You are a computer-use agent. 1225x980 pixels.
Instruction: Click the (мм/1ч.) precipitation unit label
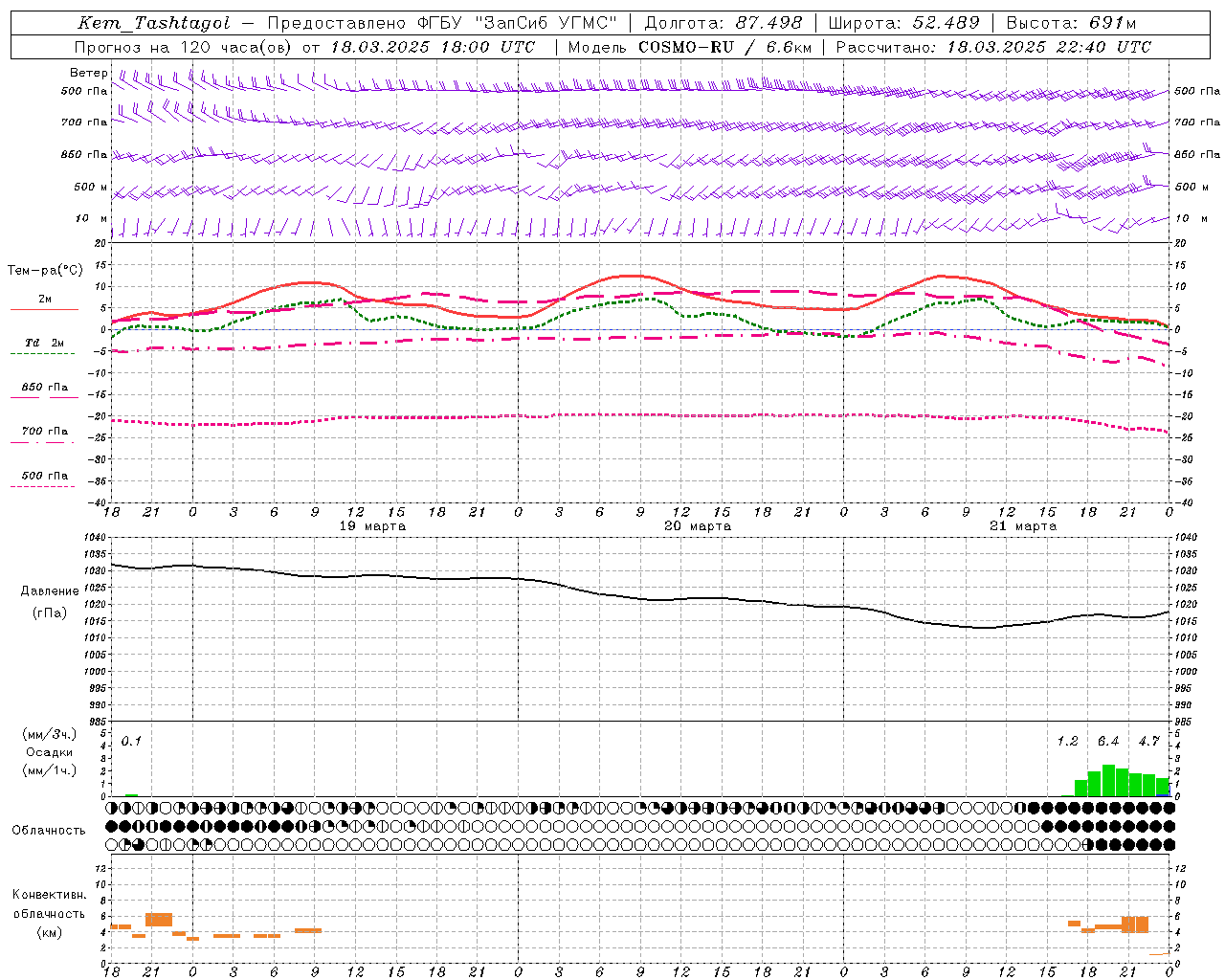[x=50, y=770]
